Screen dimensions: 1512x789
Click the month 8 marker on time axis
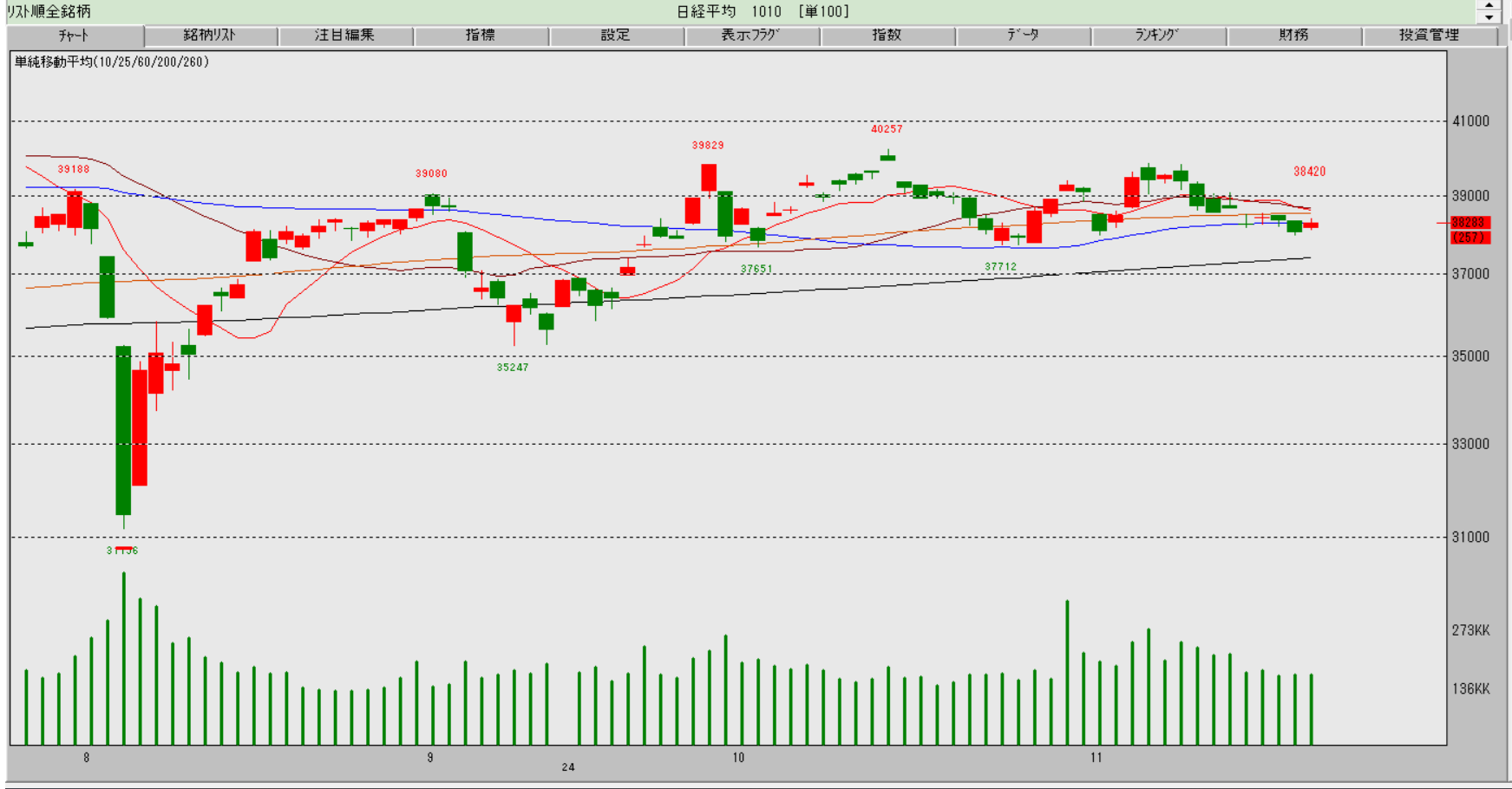[x=86, y=758]
